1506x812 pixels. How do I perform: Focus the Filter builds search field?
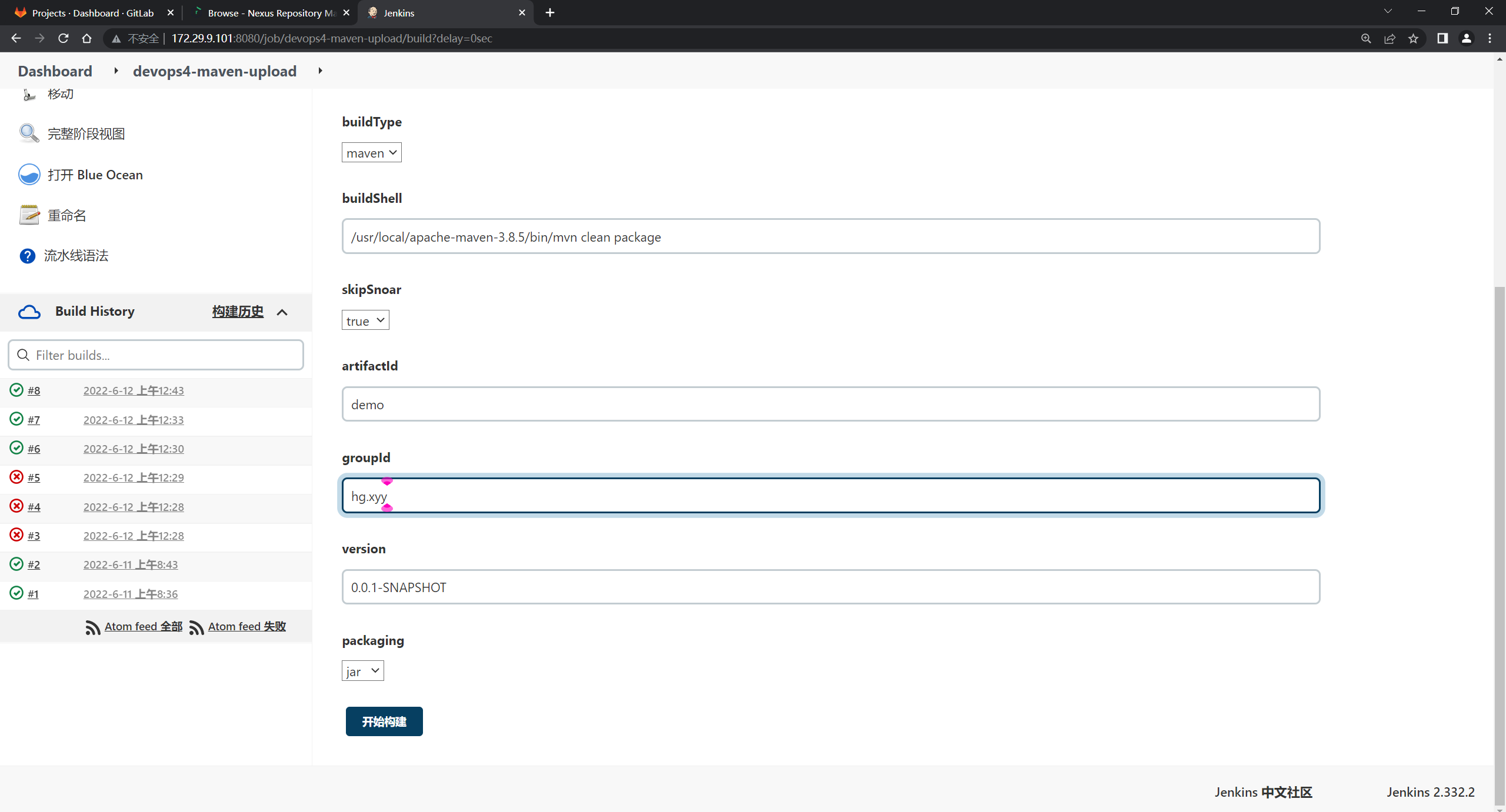tap(156, 355)
